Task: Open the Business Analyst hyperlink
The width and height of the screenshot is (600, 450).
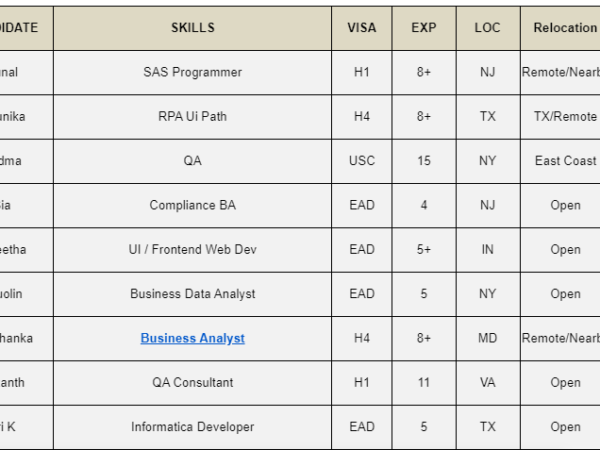Action: (192, 338)
